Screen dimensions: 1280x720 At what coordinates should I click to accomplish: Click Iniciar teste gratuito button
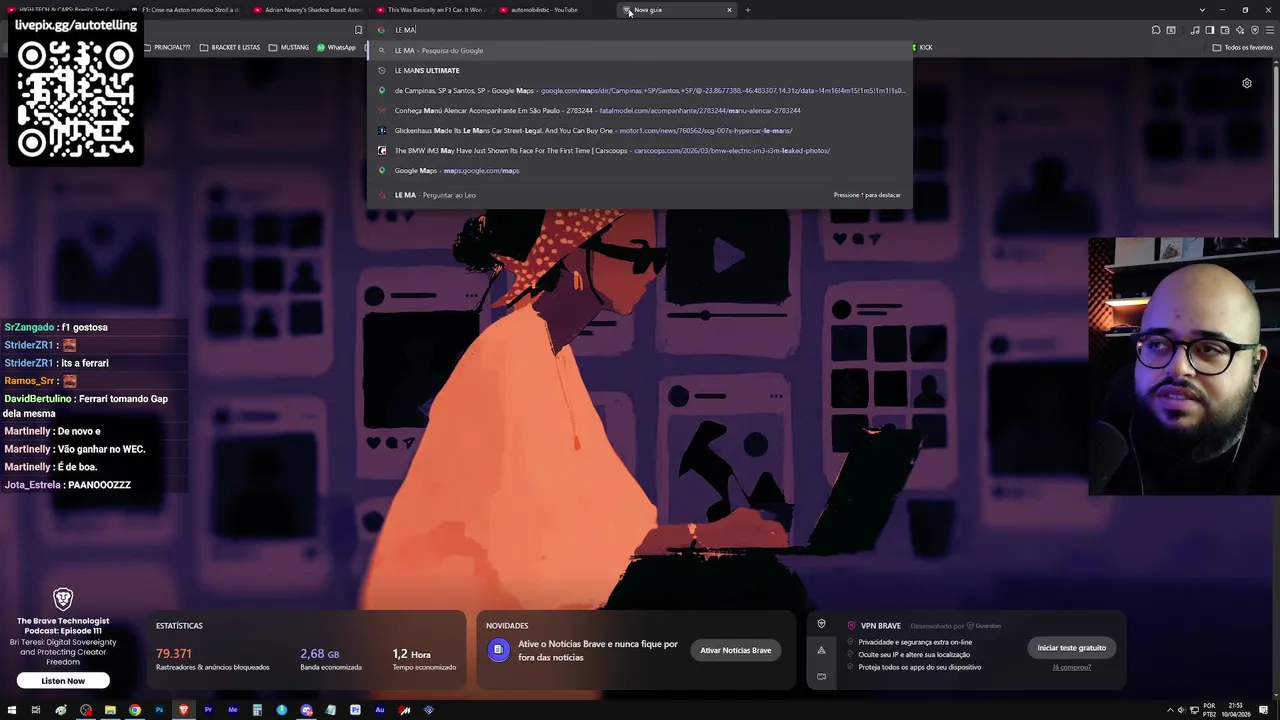(1071, 647)
